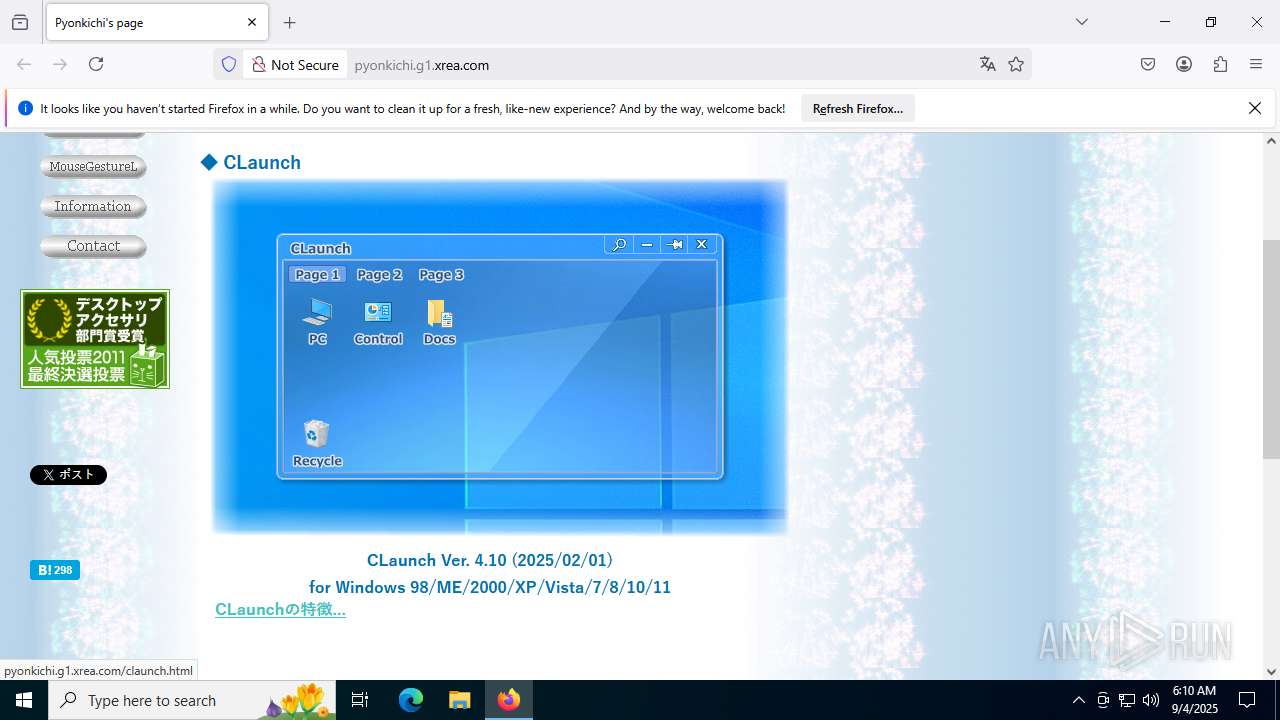Click the CLaunch screenshot image

499,357
